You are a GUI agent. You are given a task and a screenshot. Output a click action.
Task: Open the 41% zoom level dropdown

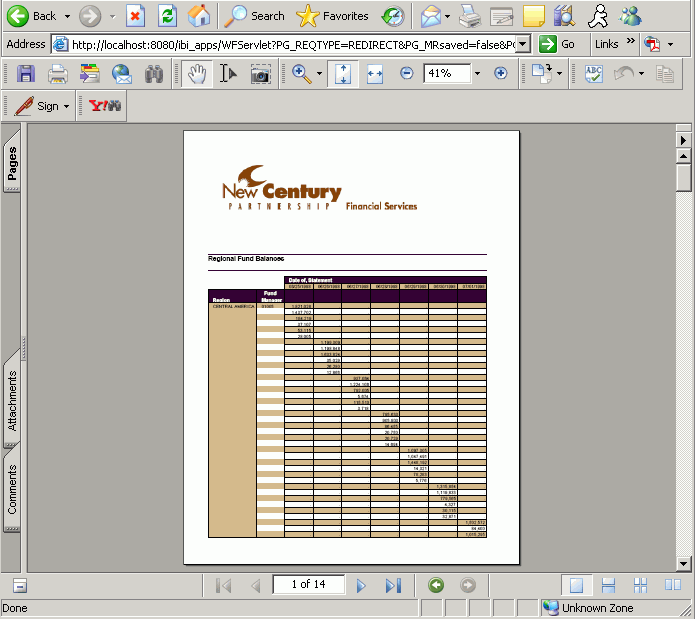click(477, 74)
